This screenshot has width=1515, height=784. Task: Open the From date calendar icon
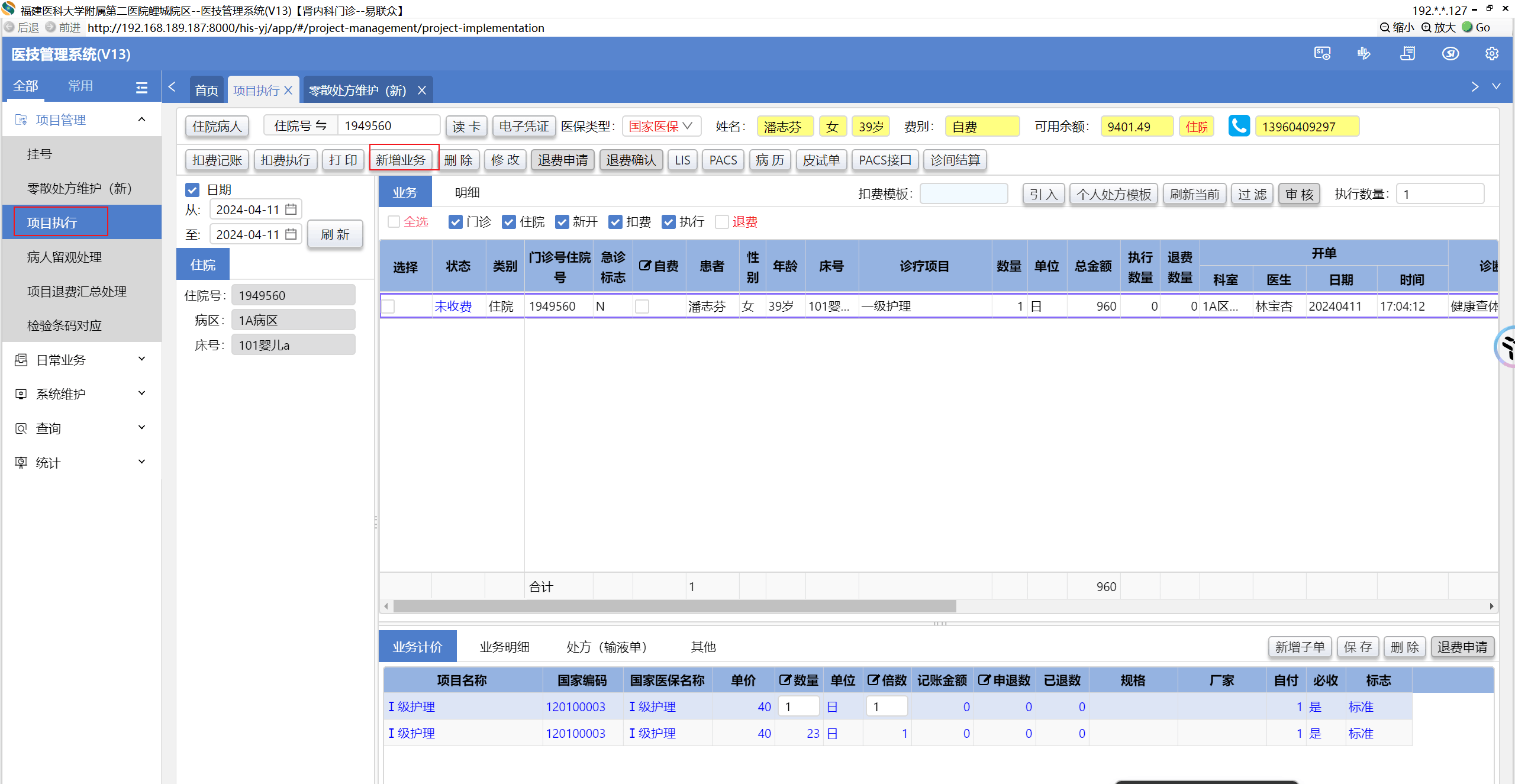291,209
